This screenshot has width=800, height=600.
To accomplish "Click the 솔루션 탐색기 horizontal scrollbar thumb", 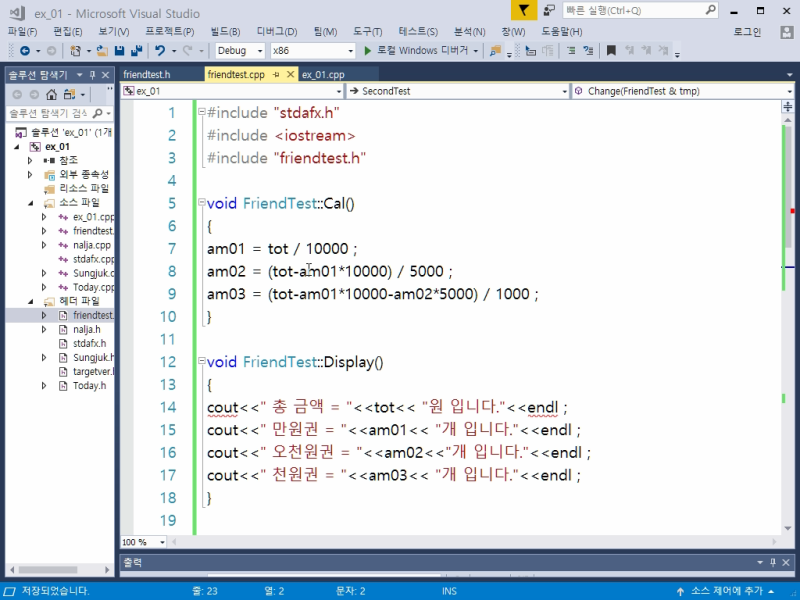I will [x=47, y=570].
